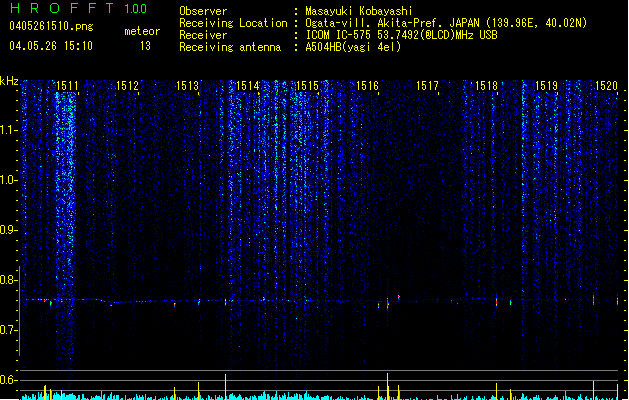This screenshot has height=400, width=629.
Task: Click the 1514 time marker
Action: tap(248, 85)
